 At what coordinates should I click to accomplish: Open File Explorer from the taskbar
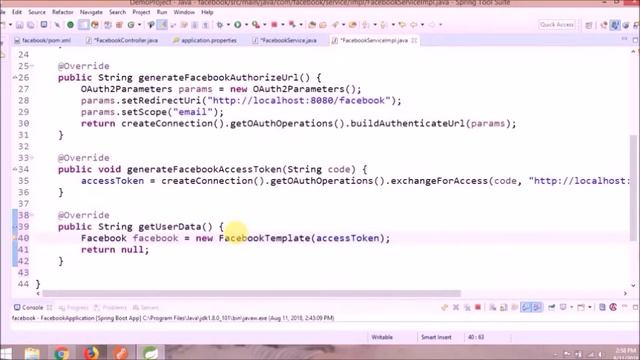point(32,353)
